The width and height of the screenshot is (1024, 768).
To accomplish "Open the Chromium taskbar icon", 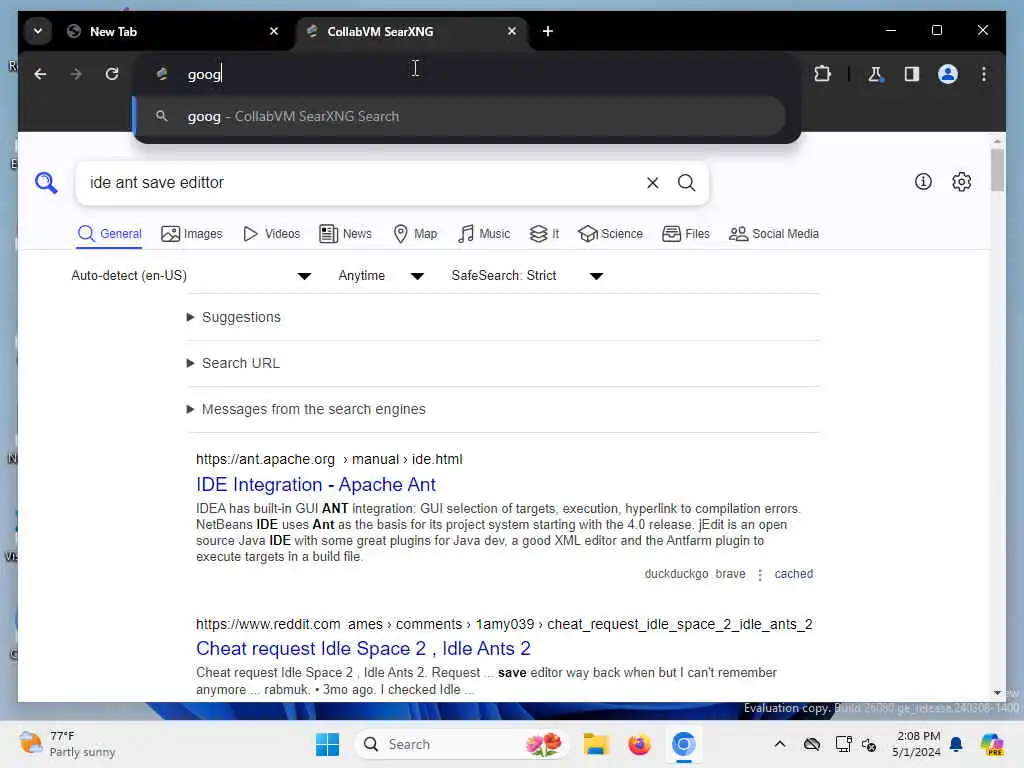I will (x=684, y=744).
